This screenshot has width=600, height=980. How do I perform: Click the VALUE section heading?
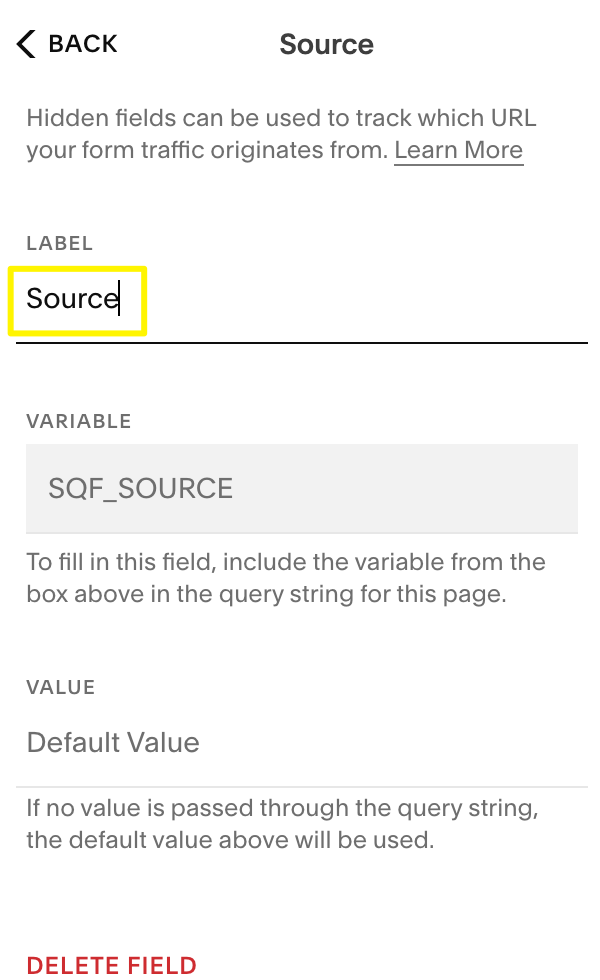tap(61, 688)
